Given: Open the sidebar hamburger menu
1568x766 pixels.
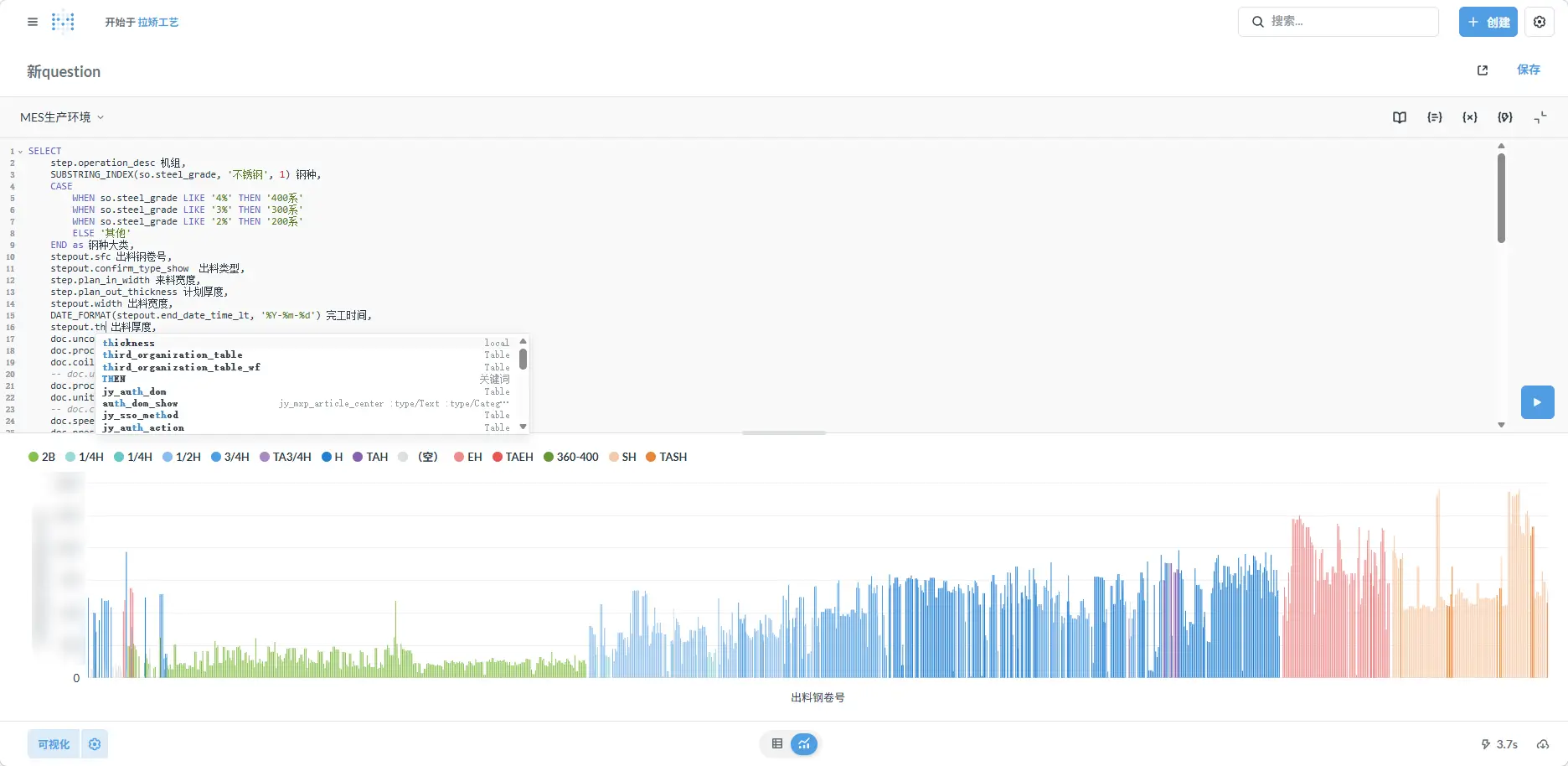Looking at the screenshot, I should tap(33, 23).
